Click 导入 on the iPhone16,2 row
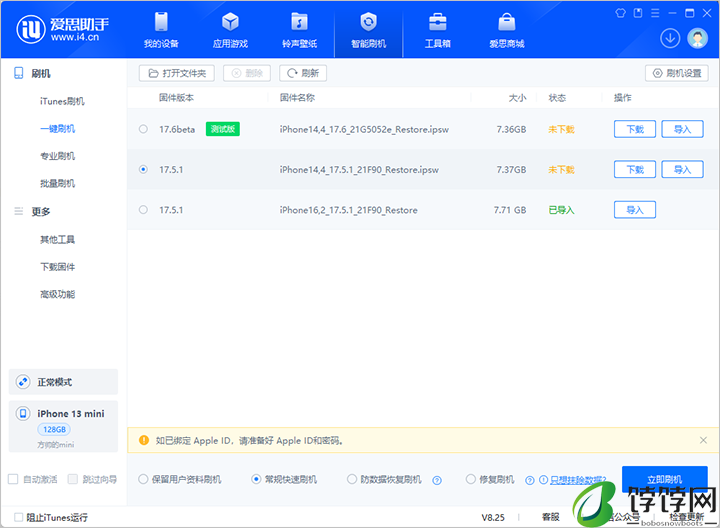The image size is (720, 528). (x=635, y=210)
